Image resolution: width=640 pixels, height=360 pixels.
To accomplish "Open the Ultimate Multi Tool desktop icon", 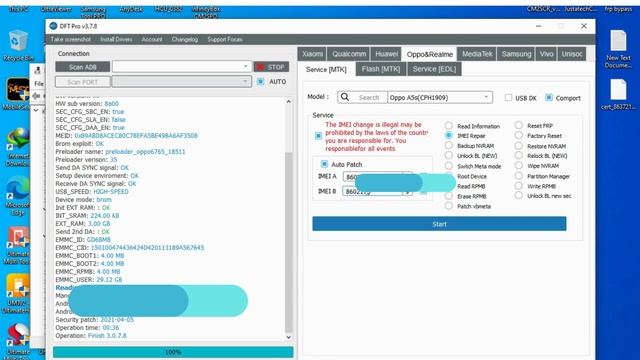I will click(x=18, y=245).
